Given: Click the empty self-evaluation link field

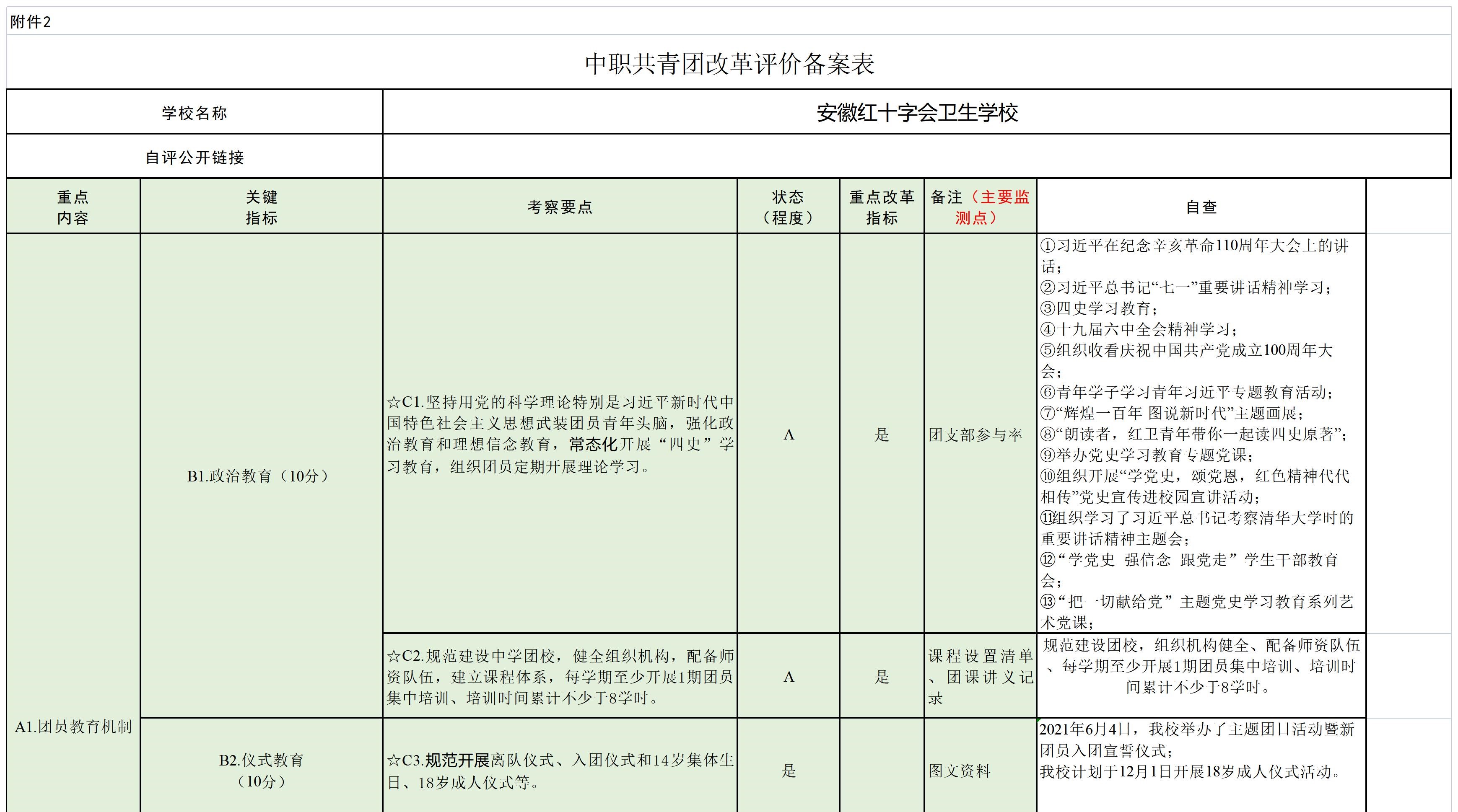Looking at the screenshot, I should point(916,157).
